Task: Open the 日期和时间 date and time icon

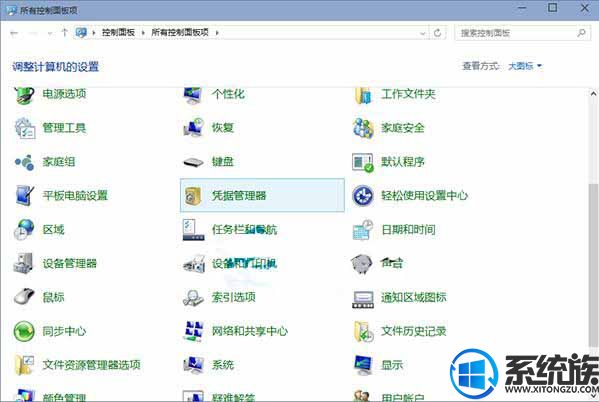Action: (363, 230)
